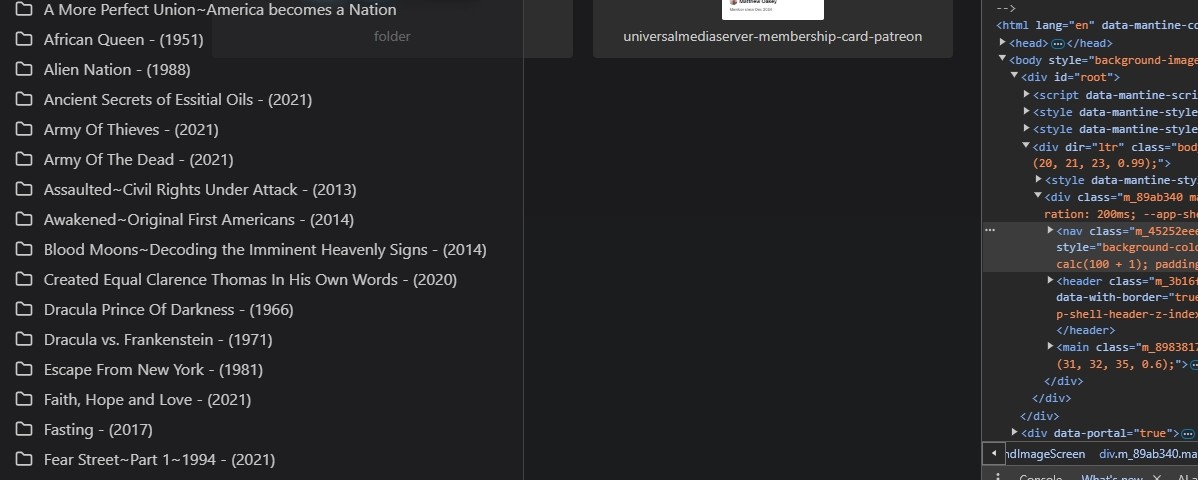
Task: Select div.m_89ab340 in the DevTools breadcrumb
Action: (1148, 454)
